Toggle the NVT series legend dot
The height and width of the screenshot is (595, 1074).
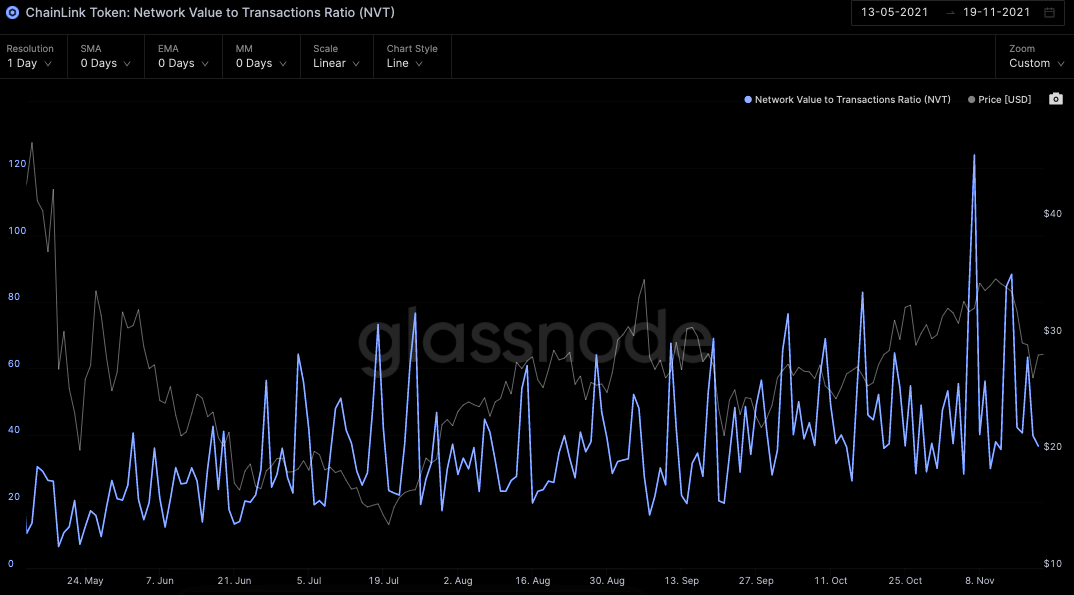click(x=748, y=100)
